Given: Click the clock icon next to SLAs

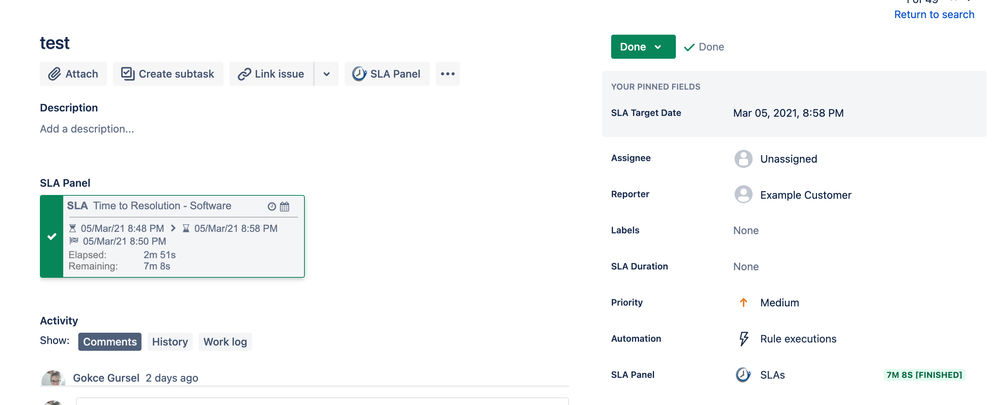Looking at the screenshot, I should coord(743,374).
